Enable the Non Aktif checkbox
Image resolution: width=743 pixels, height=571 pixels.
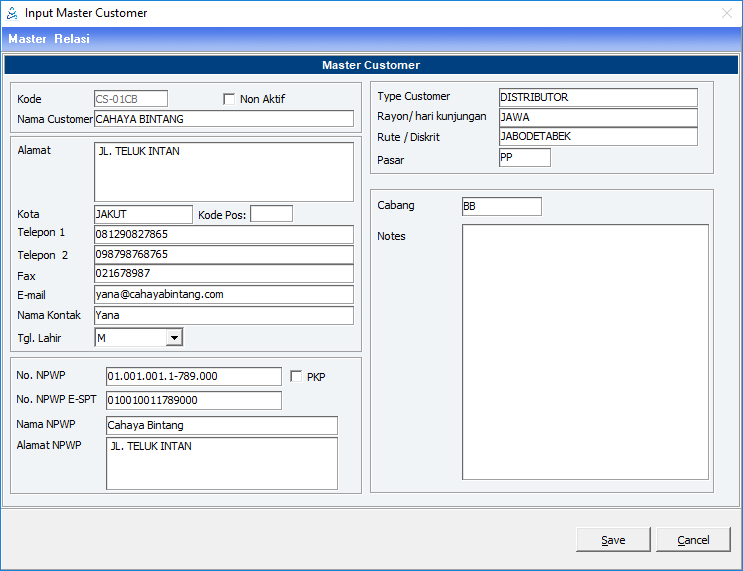(229, 99)
